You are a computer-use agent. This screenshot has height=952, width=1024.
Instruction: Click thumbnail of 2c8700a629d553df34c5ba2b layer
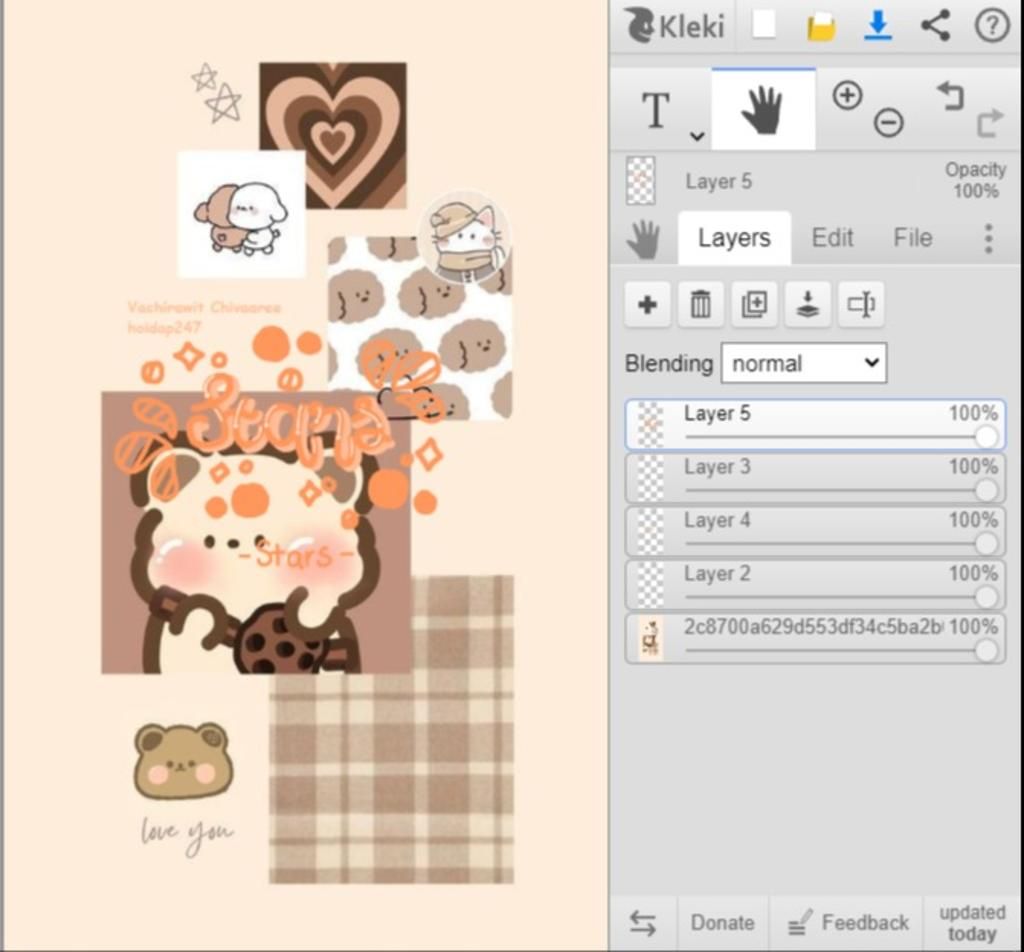tap(650, 639)
